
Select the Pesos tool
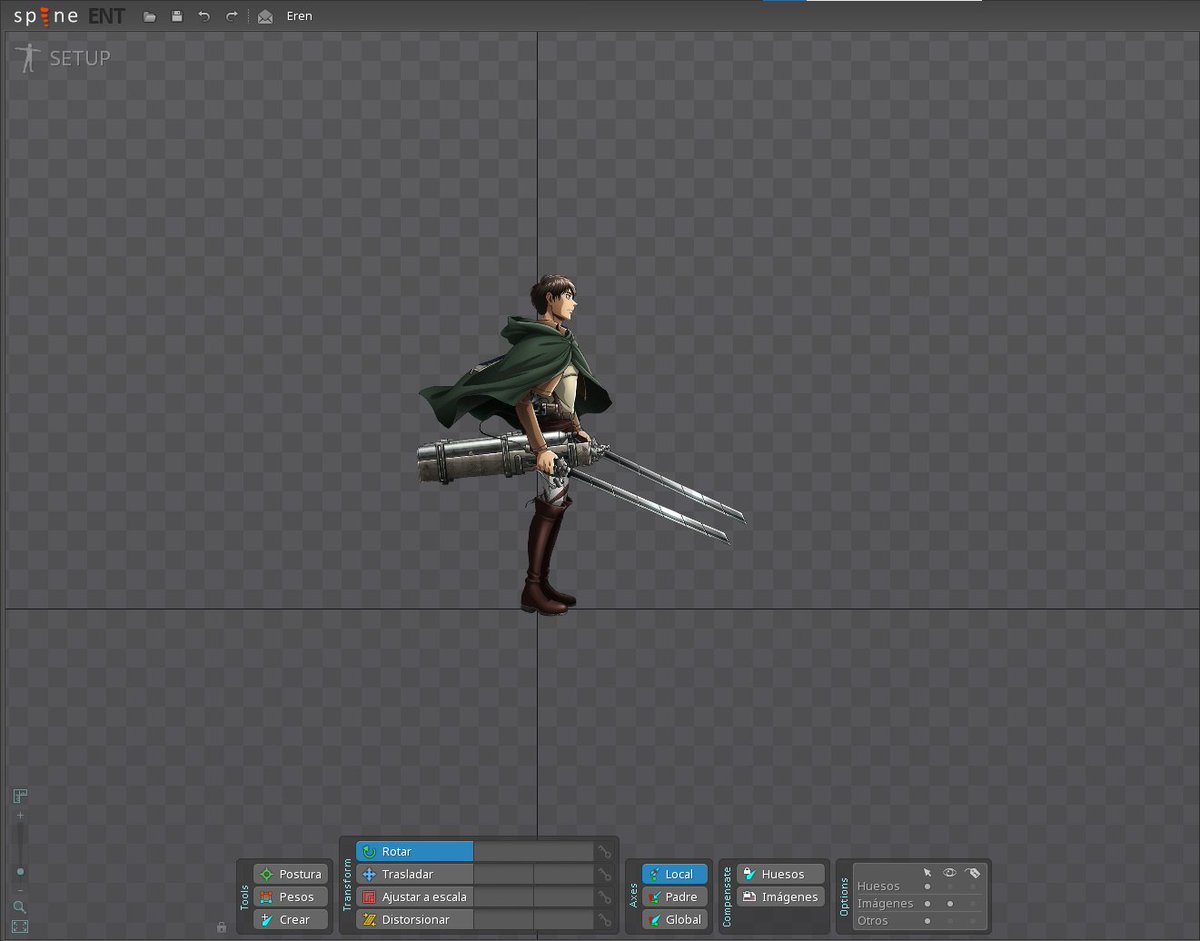tap(290, 897)
